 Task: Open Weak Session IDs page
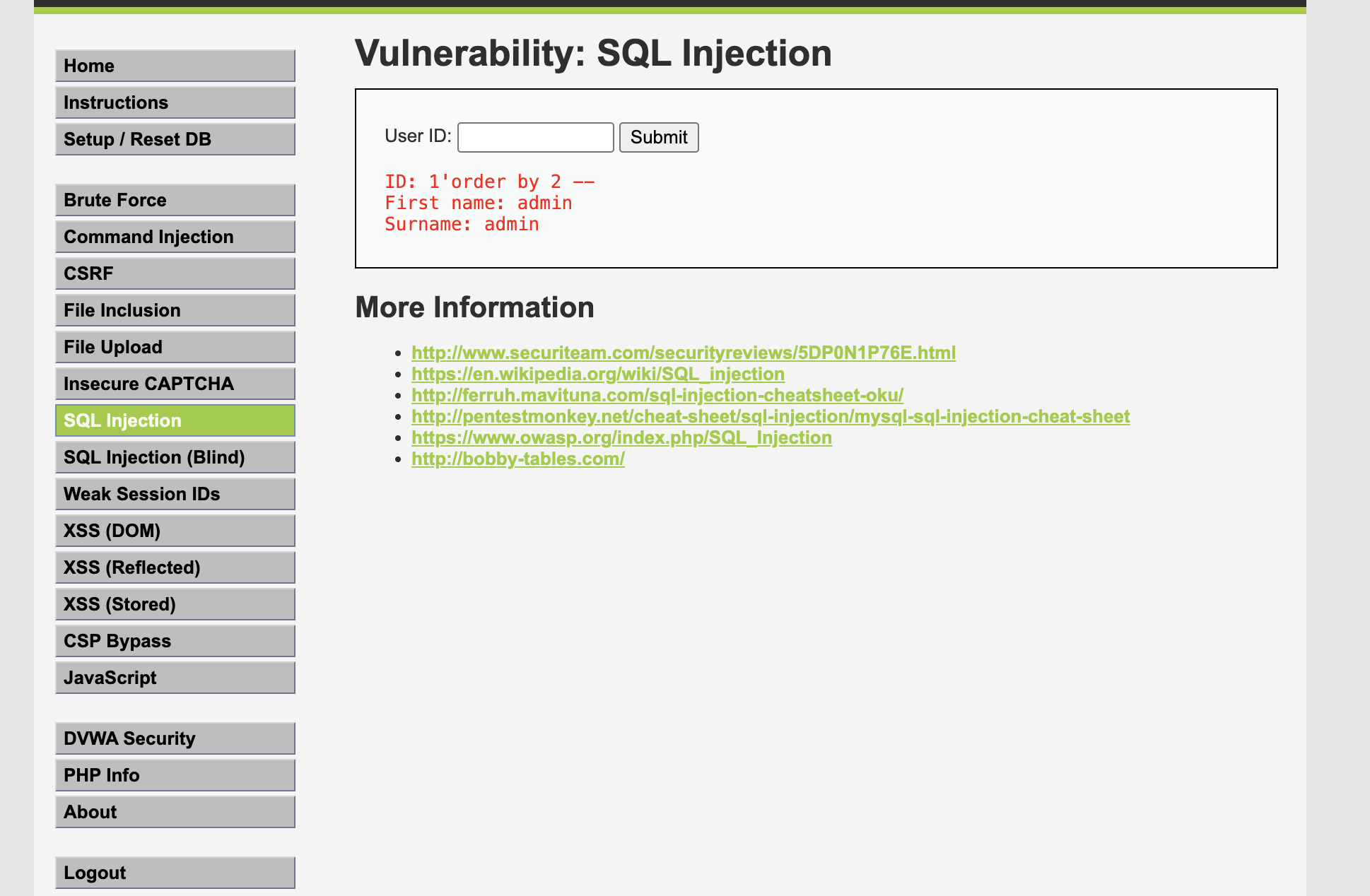[175, 494]
